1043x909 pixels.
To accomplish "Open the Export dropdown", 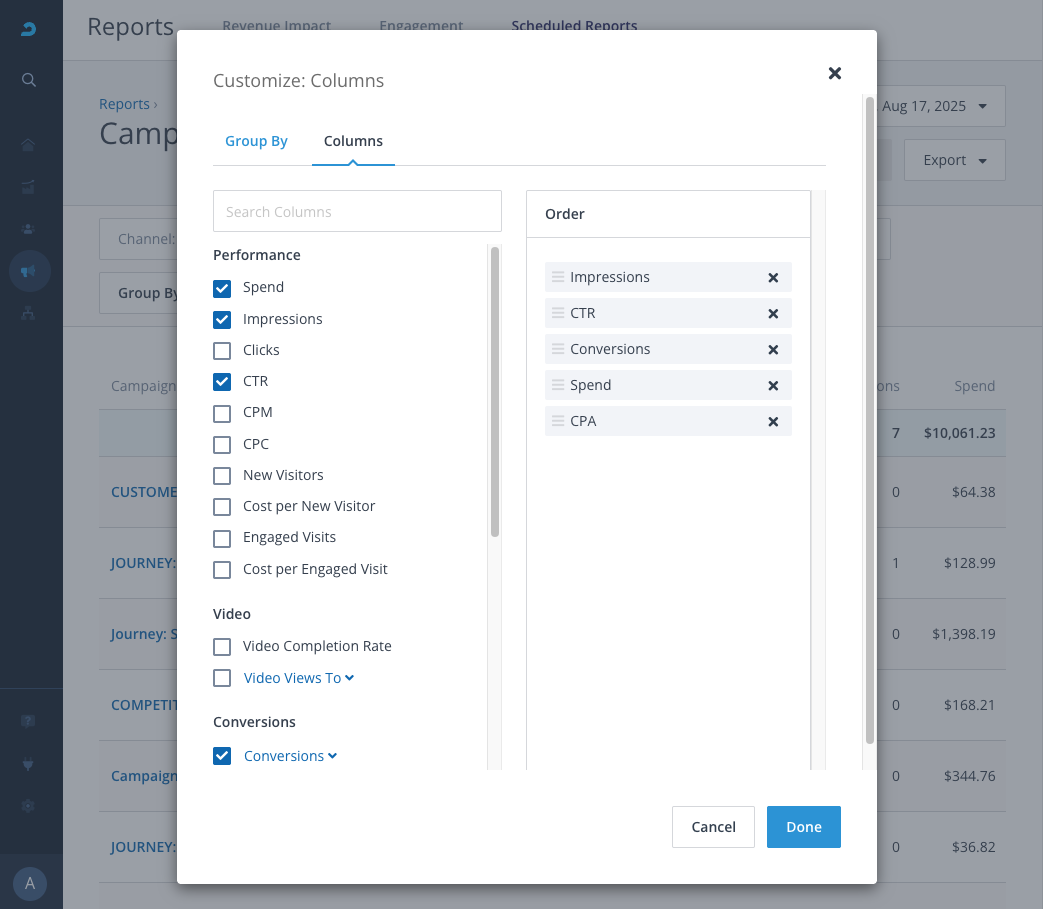I will tap(954, 160).
